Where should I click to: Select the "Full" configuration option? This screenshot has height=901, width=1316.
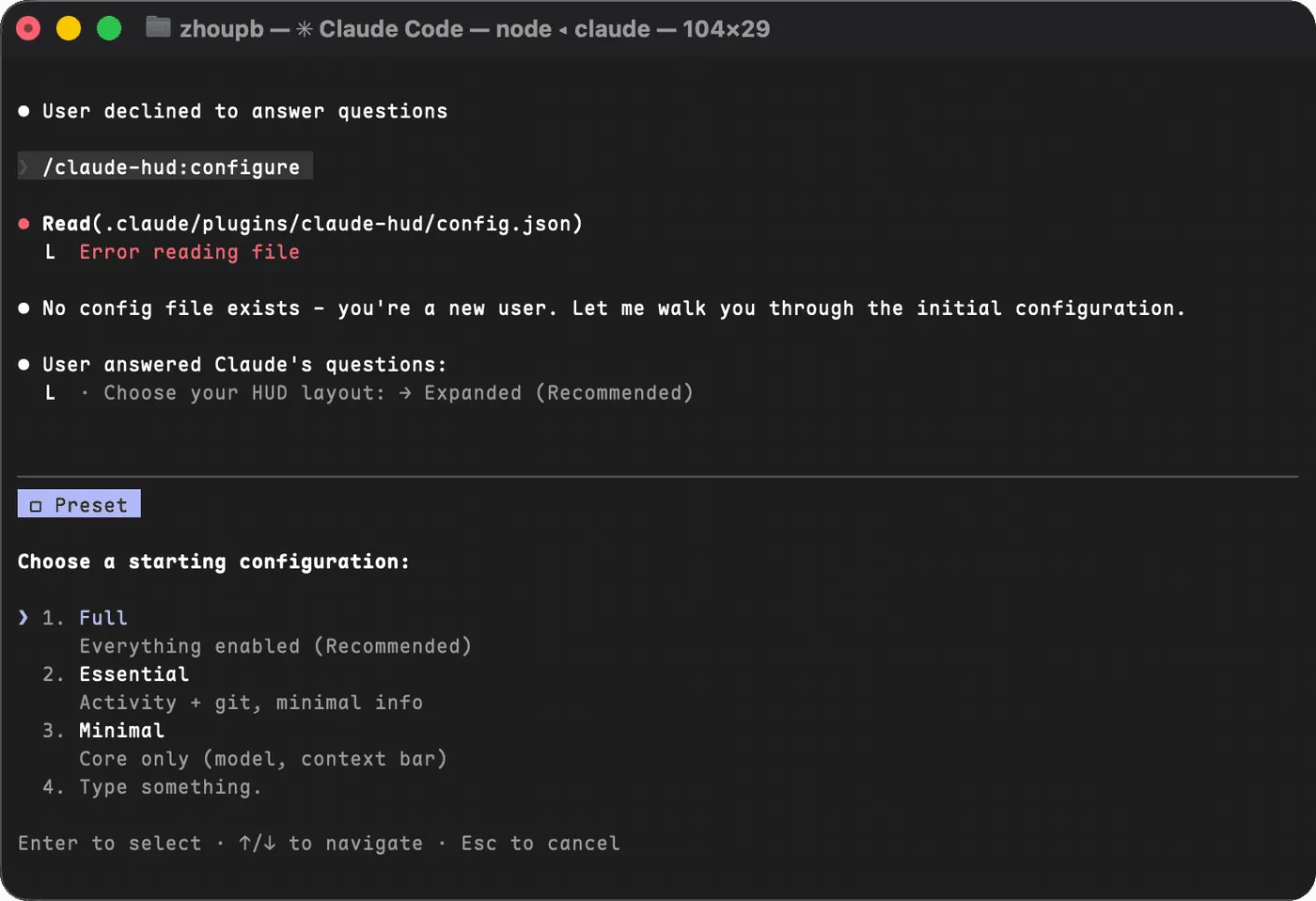[103, 618]
